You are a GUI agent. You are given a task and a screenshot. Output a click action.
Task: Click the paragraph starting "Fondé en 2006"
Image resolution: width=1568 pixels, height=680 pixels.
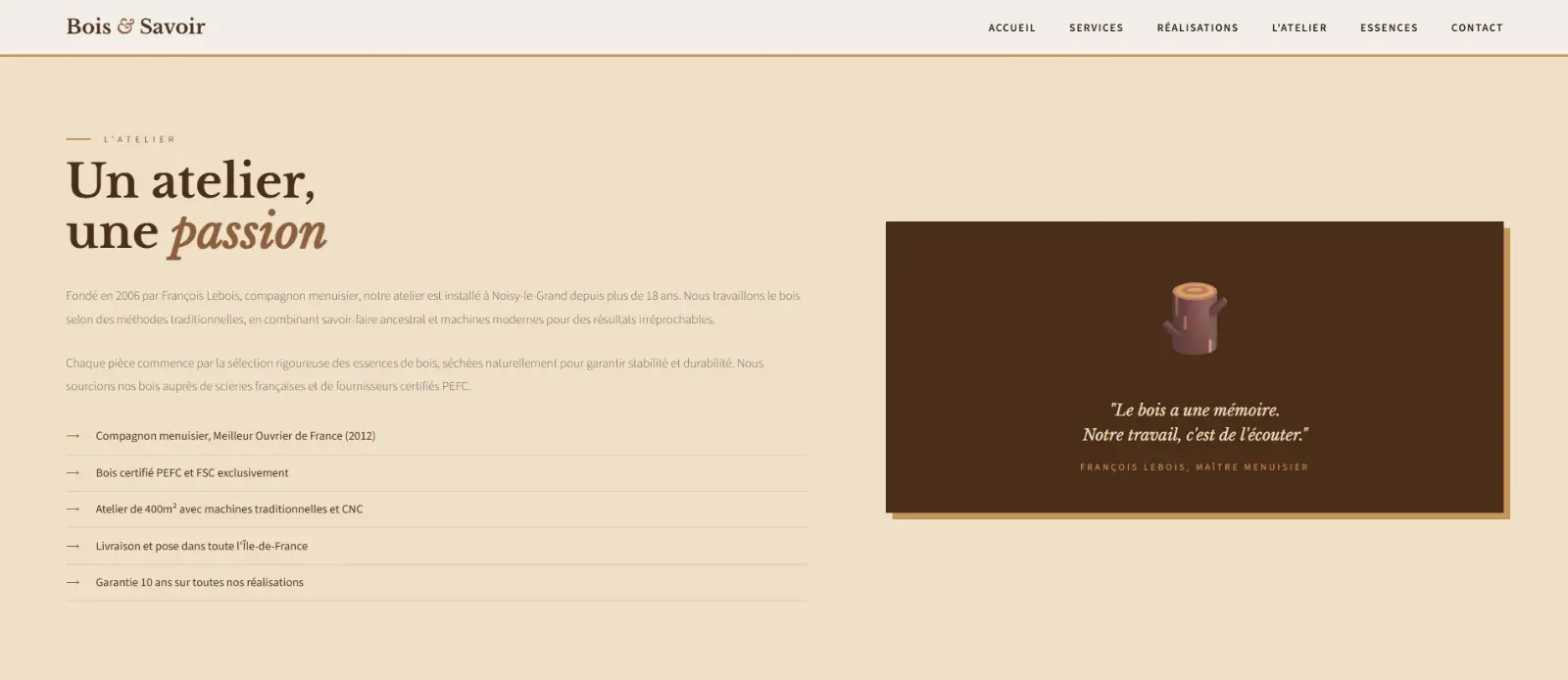[x=433, y=308]
